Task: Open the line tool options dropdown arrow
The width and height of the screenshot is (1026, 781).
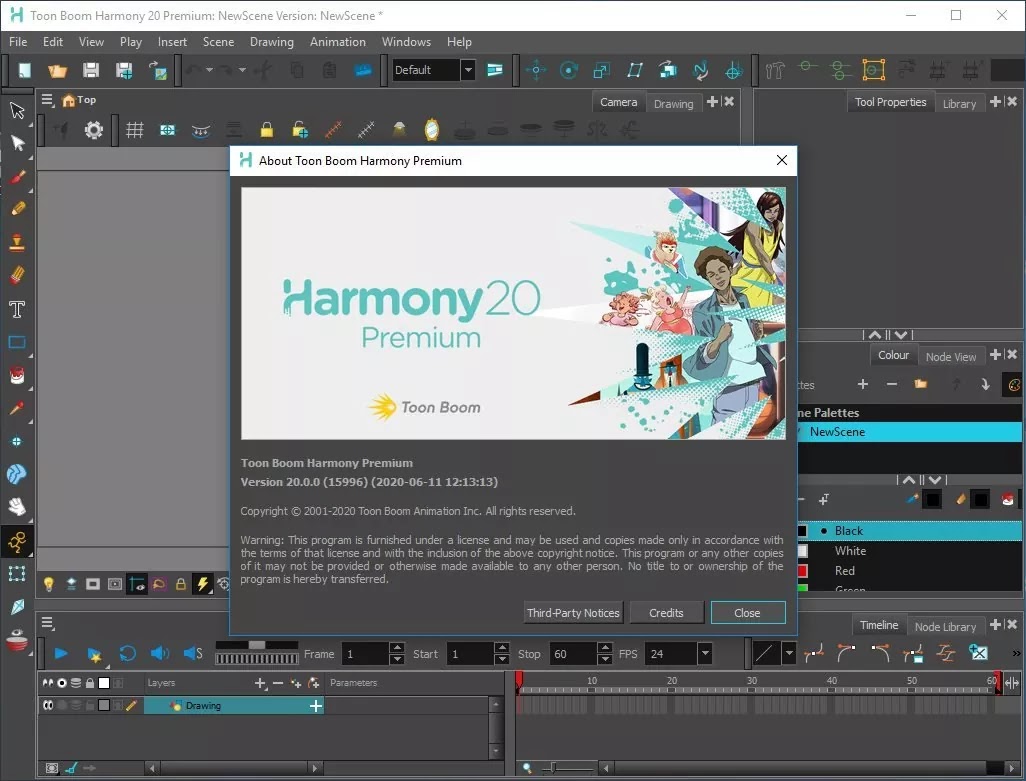Action: 789,653
